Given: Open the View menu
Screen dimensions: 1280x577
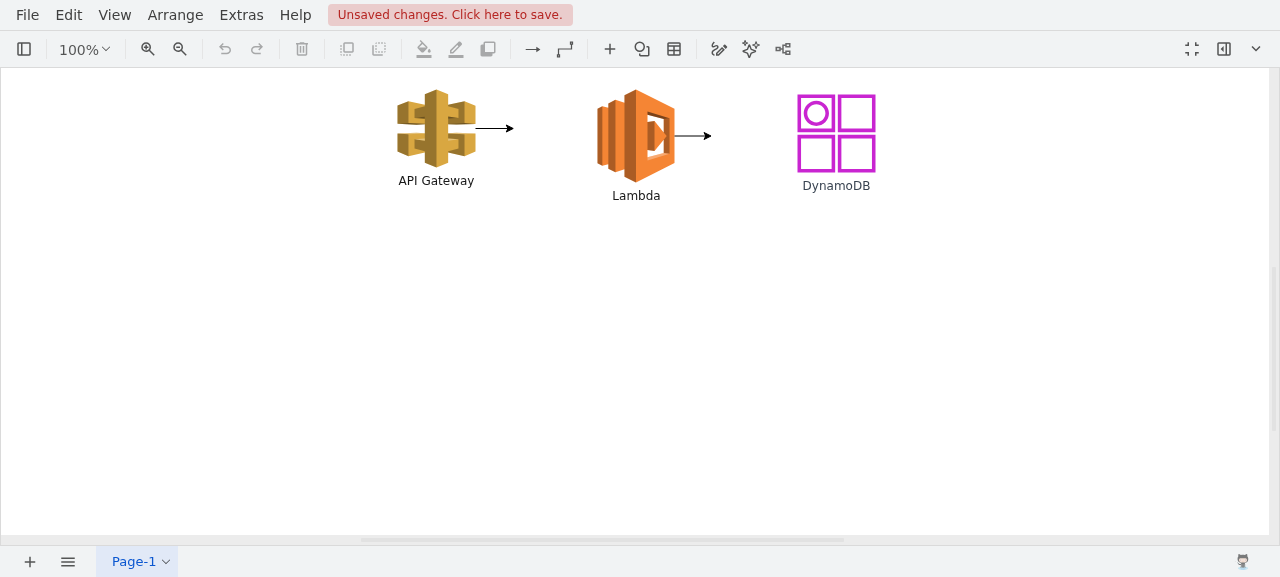Looking at the screenshot, I should [x=115, y=15].
